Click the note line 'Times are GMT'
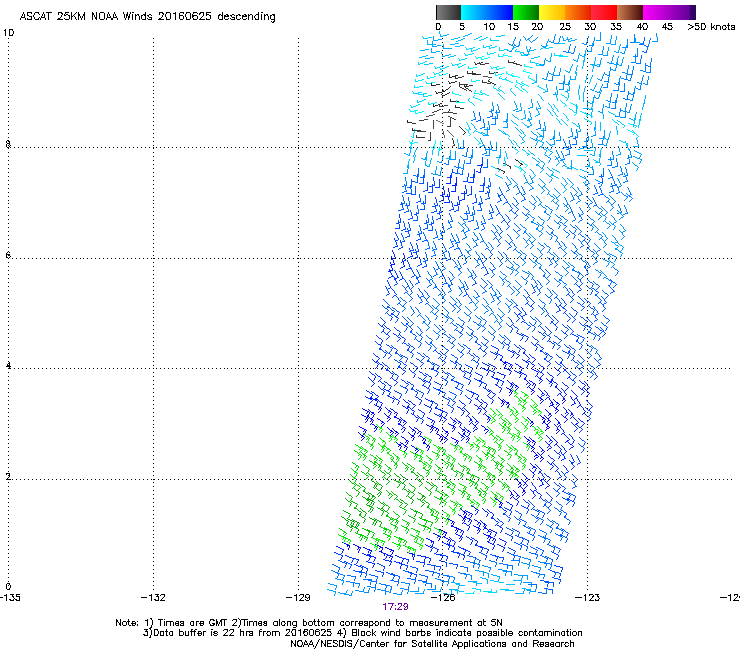 click(193, 623)
